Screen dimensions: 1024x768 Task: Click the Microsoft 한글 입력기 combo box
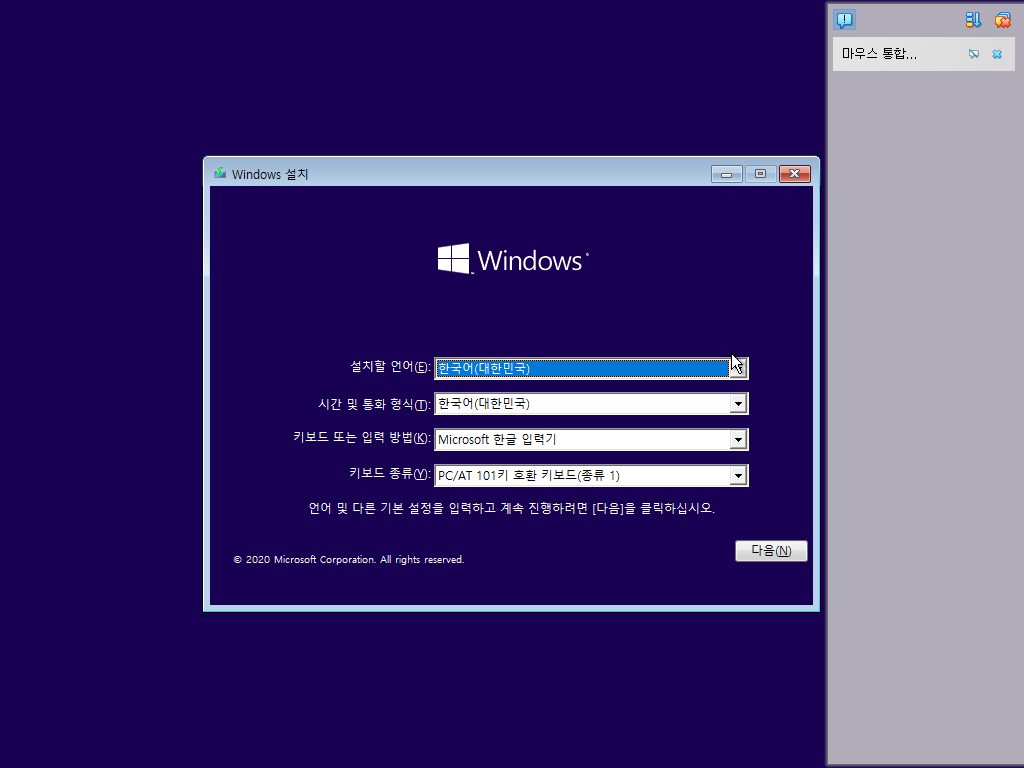591,440
